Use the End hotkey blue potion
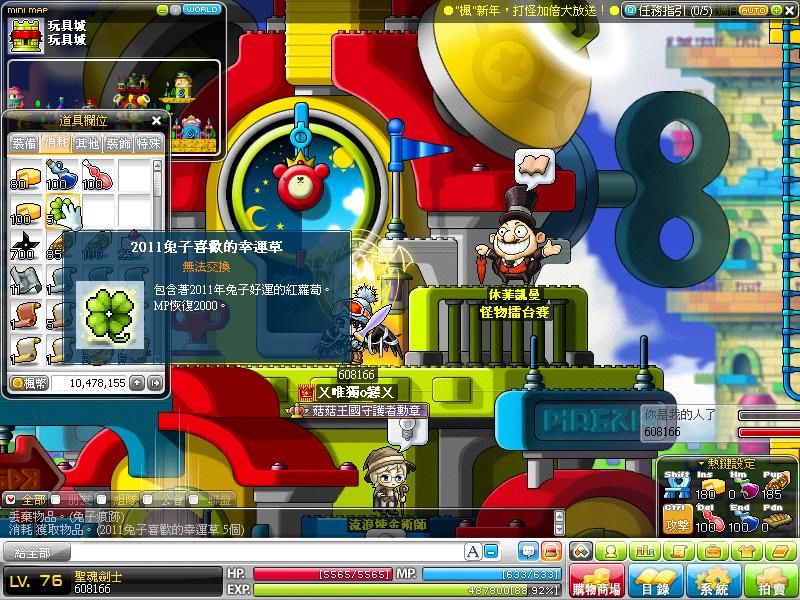This screenshot has width=800, height=600. (743, 520)
